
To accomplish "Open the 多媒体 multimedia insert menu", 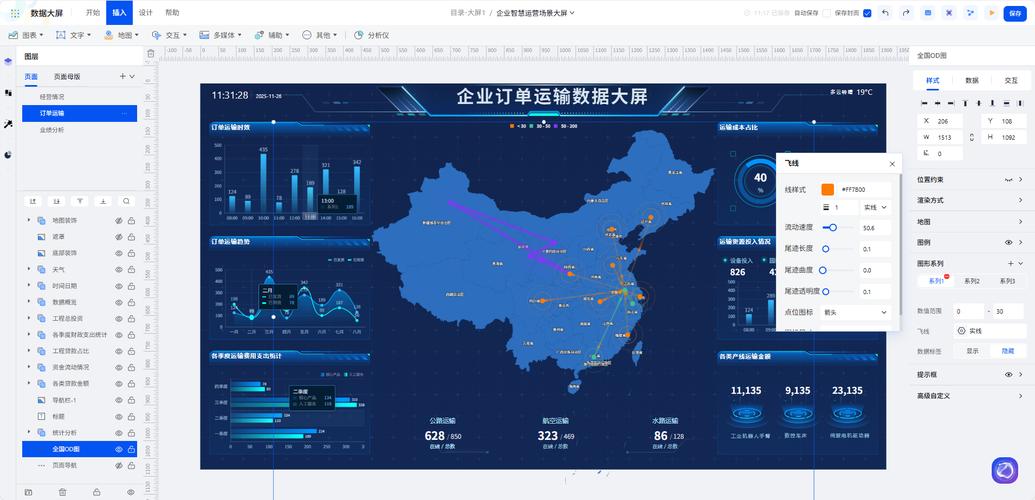I will click(220, 35).
